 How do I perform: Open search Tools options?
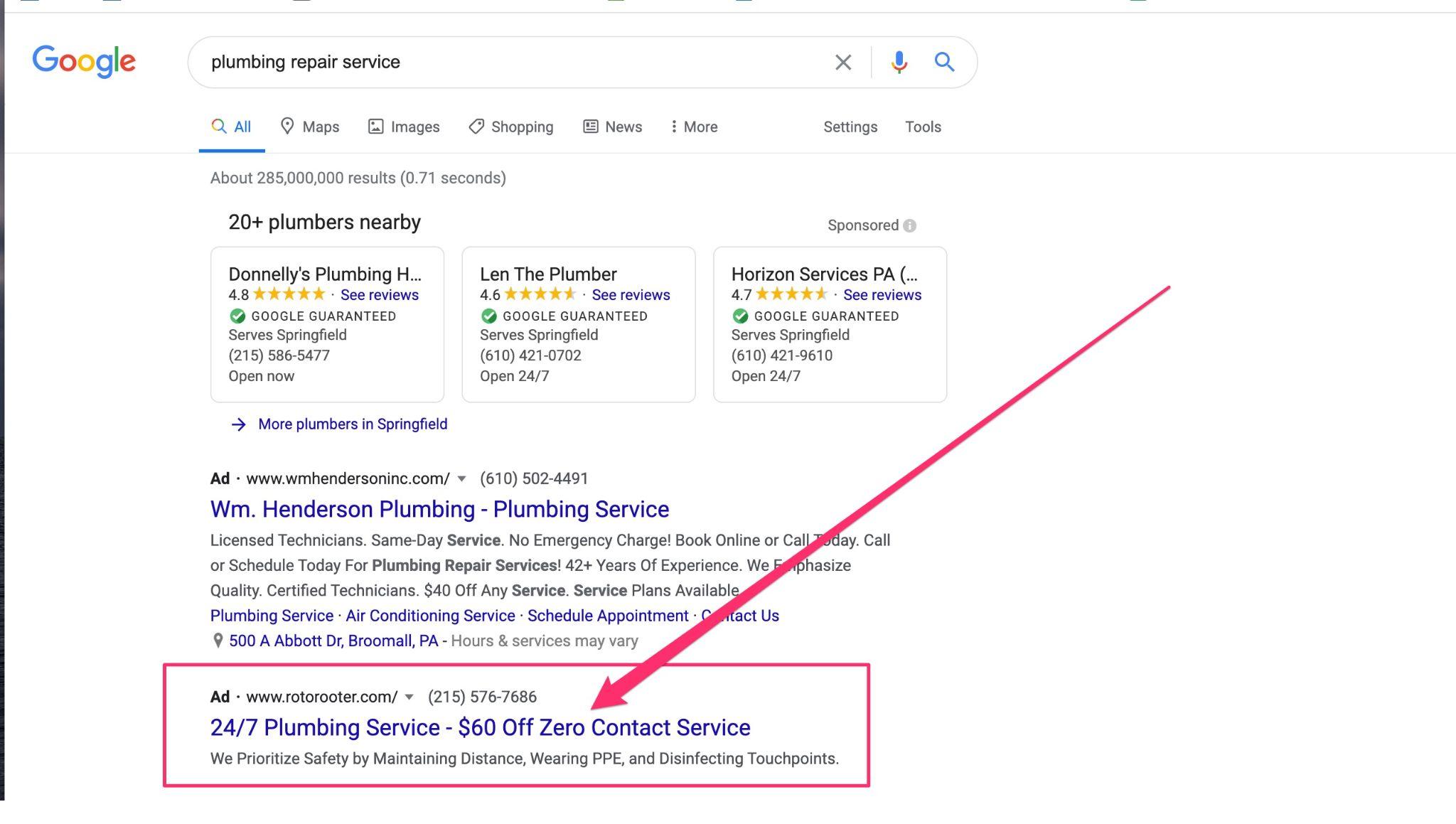point(923,127)
